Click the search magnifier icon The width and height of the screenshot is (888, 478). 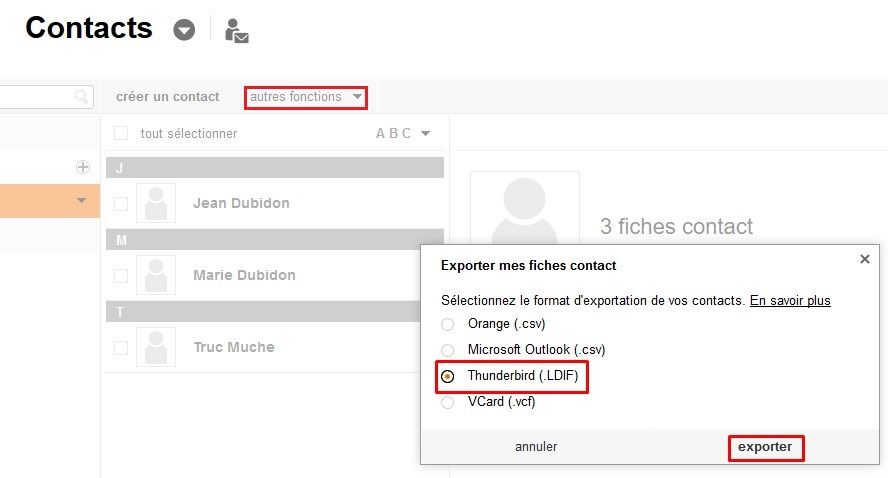pyautogui.click(x=81, y=97)
